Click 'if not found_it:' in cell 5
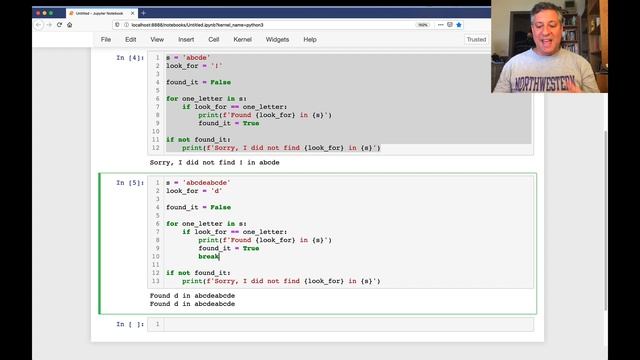640x360 pixels. point(198,273)
